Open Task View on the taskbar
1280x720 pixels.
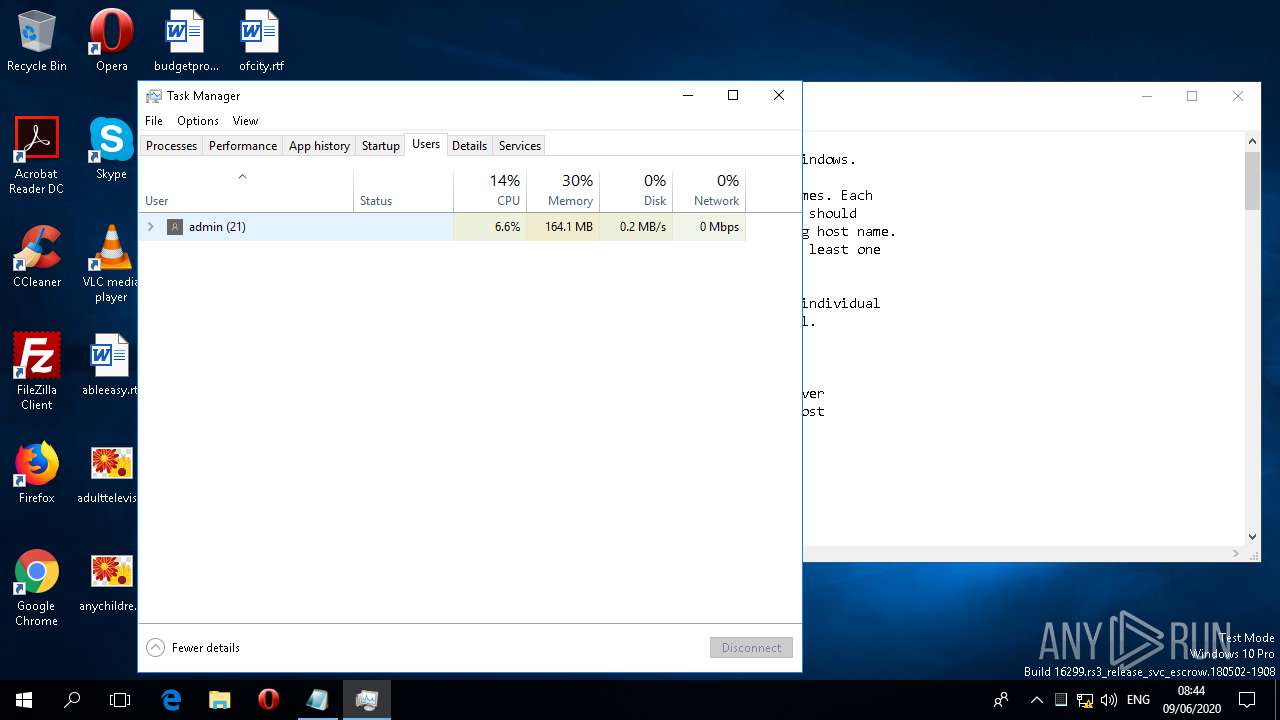point(120,700)
